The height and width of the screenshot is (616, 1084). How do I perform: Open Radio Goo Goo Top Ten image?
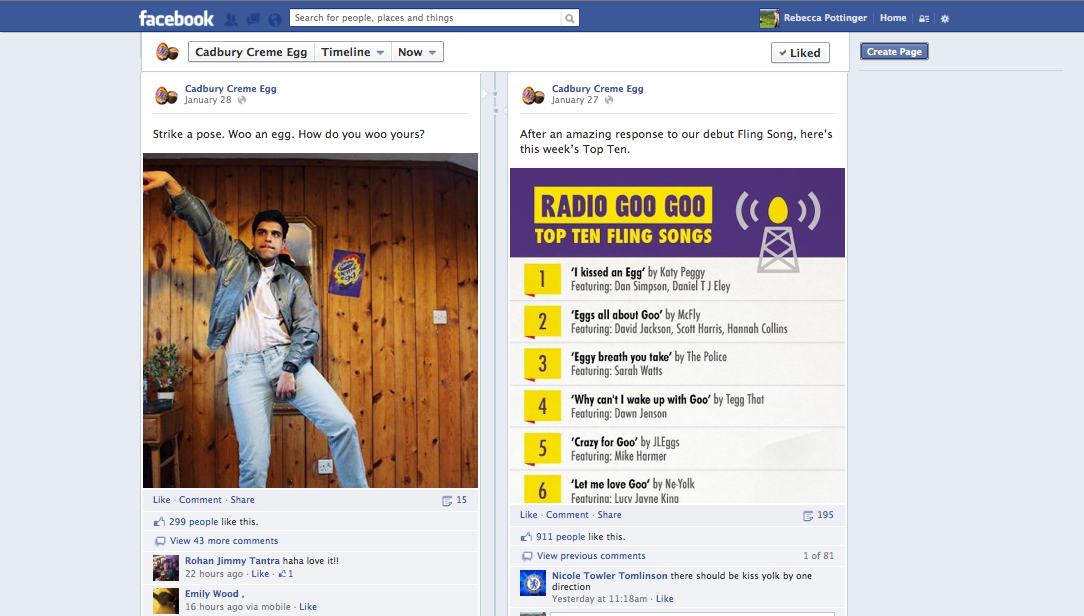678,335
